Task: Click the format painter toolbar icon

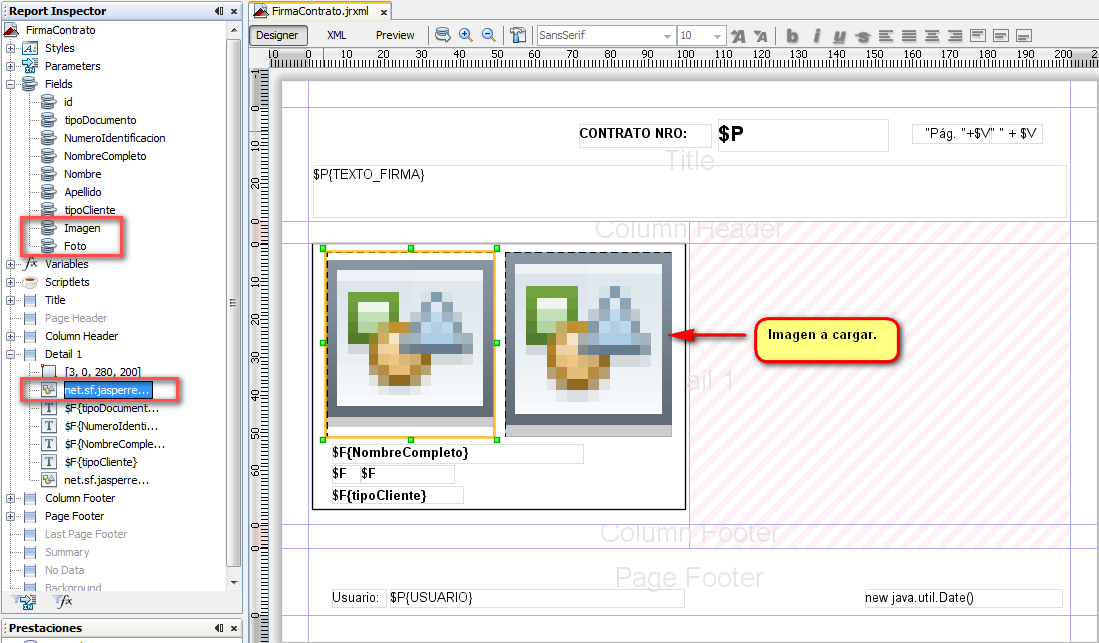Action: (518, 35)
